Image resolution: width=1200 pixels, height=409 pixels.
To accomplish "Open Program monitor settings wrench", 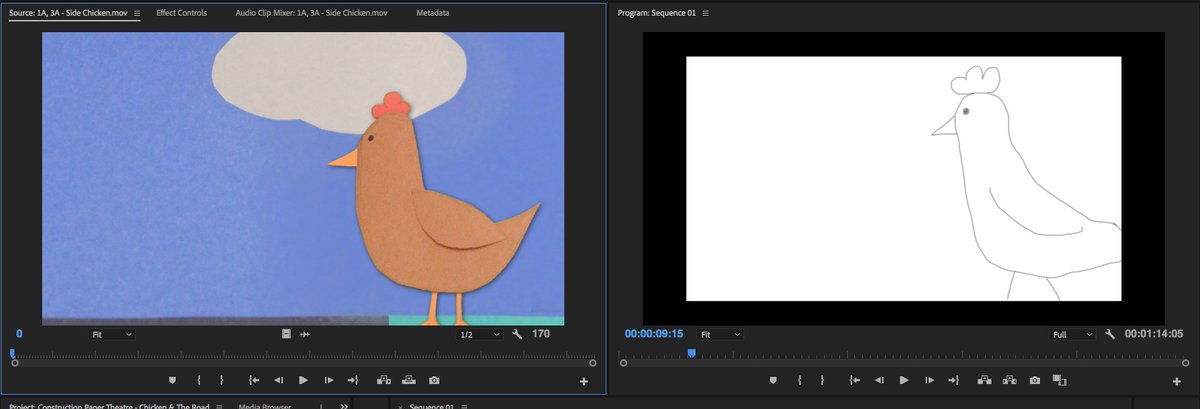I will (1110, 334).
